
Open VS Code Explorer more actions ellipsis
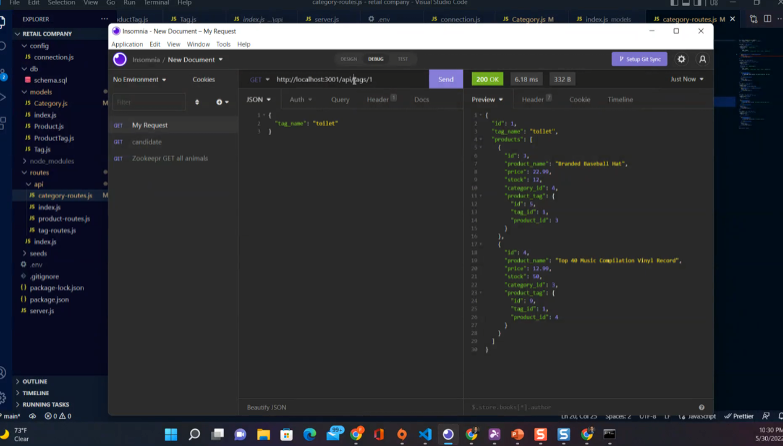(x=104, y=19)
